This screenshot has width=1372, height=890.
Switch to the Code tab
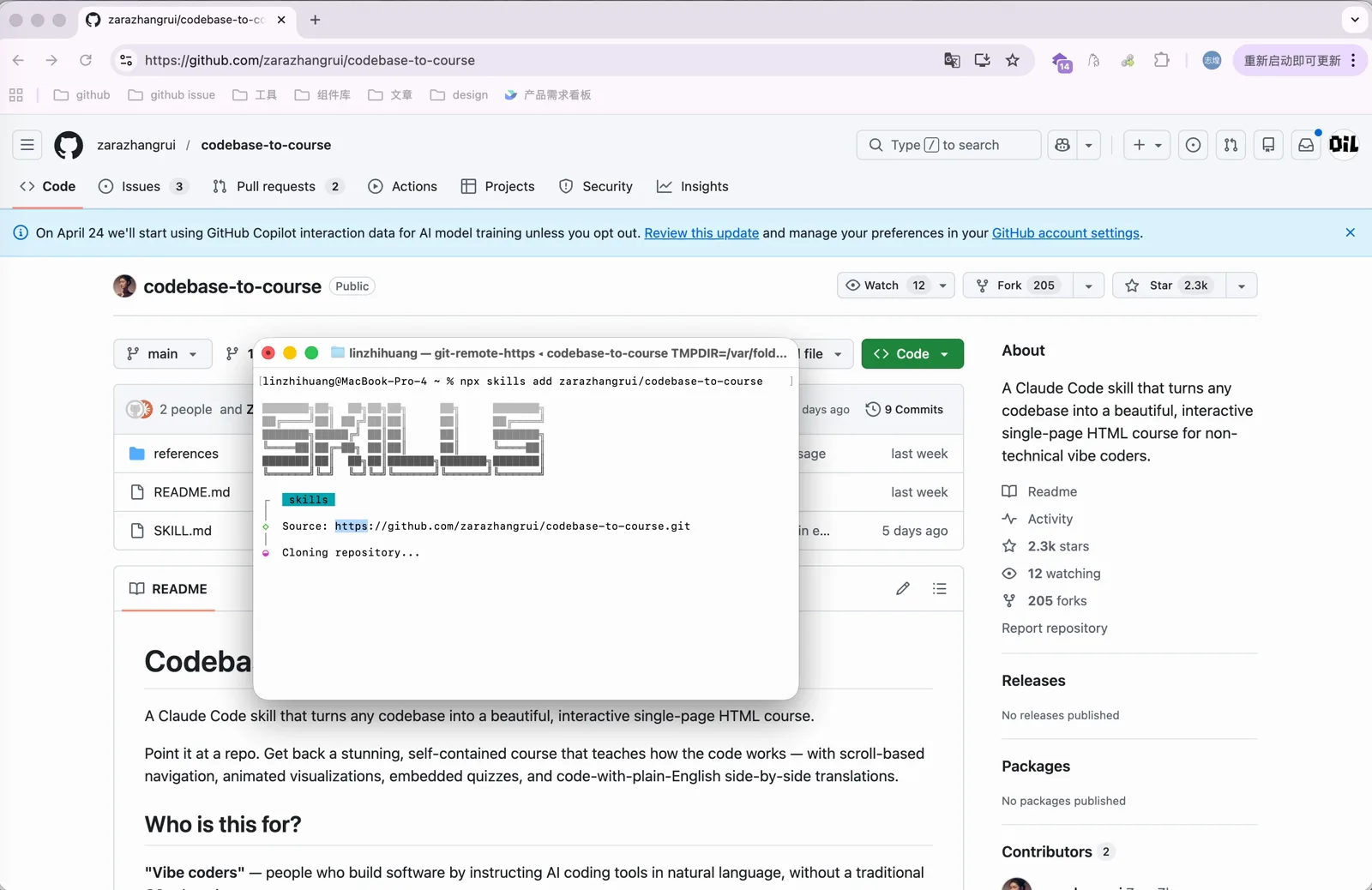[48, 186]
